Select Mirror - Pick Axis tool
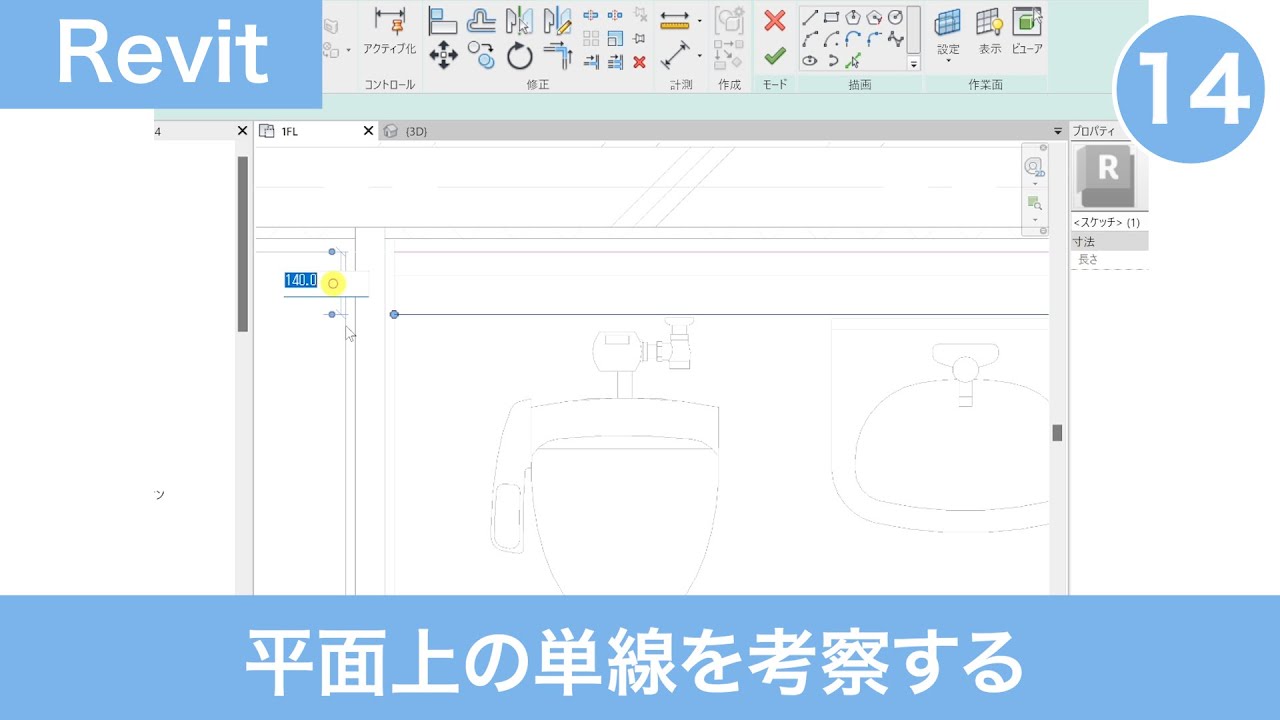 pyautogui.click(x=519, y=22)
